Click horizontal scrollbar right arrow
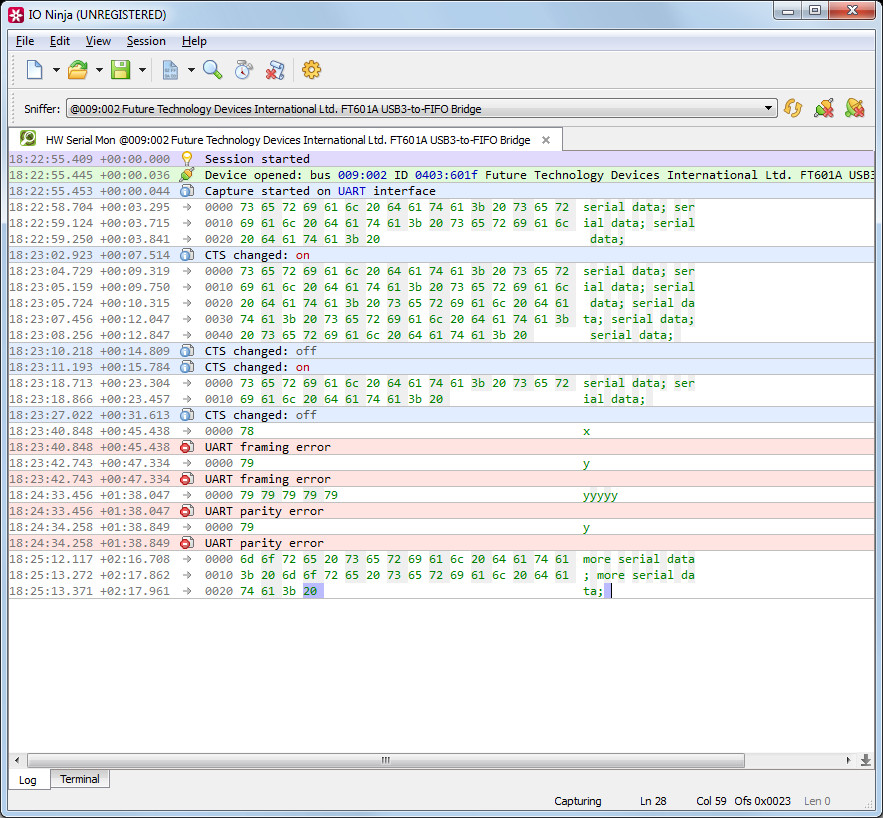The height and width of the screenshot is (818, 883). pos(848,761)
